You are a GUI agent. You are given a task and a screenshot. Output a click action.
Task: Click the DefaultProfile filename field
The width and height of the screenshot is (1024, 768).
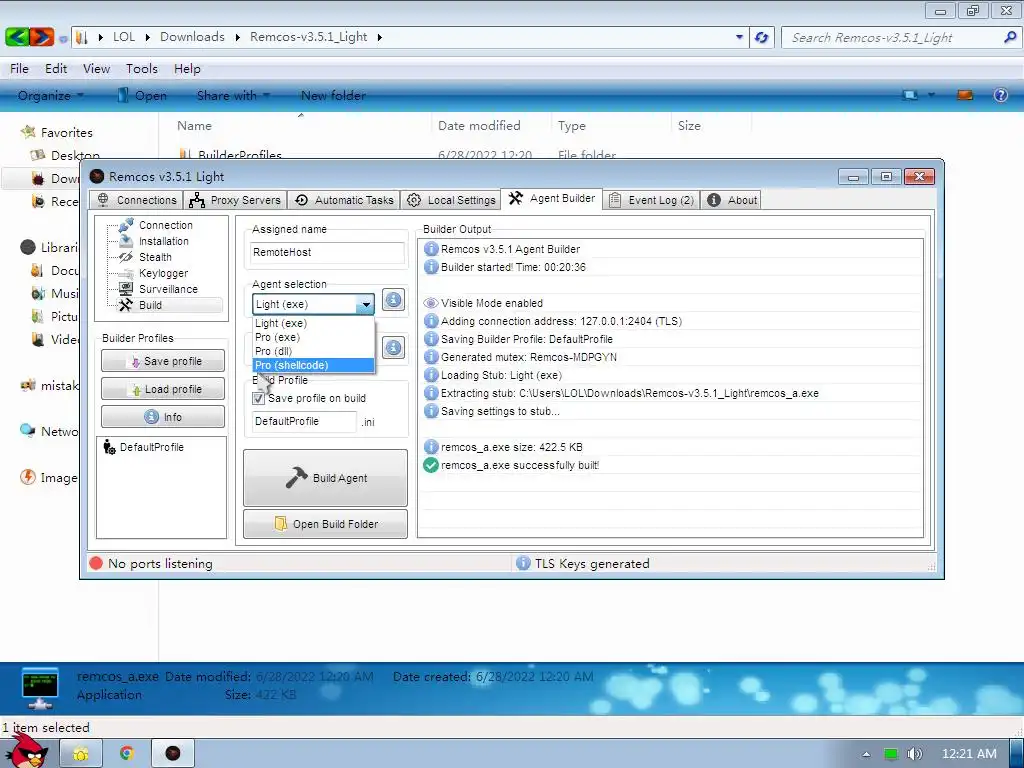pos(304,421)
